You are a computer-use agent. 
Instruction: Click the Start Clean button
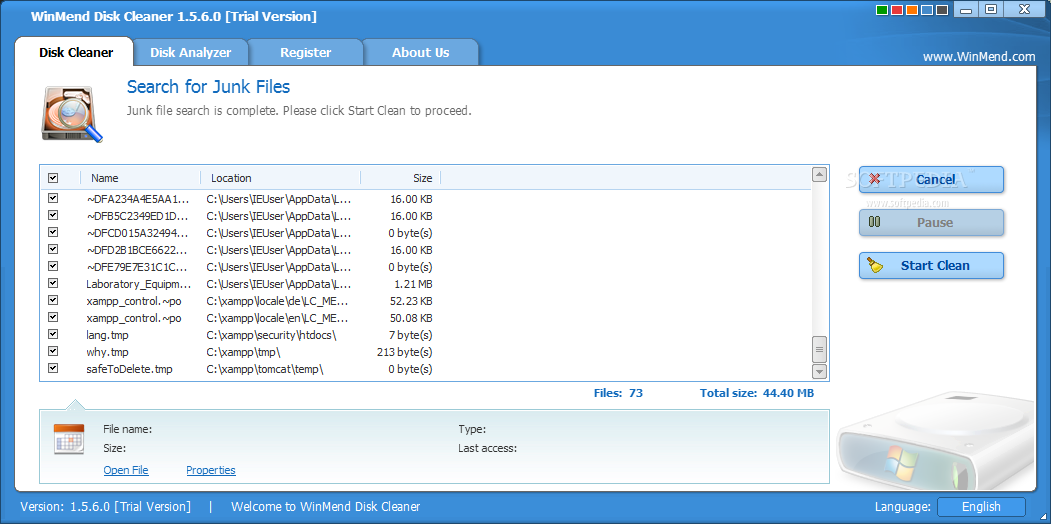932,265
